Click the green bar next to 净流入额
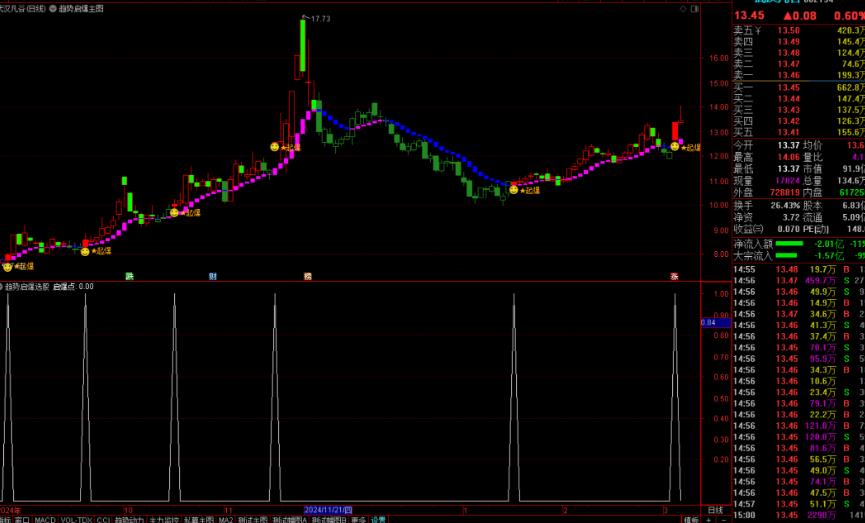The width and height of the screenshot is (865, 523). pos(789,243)
